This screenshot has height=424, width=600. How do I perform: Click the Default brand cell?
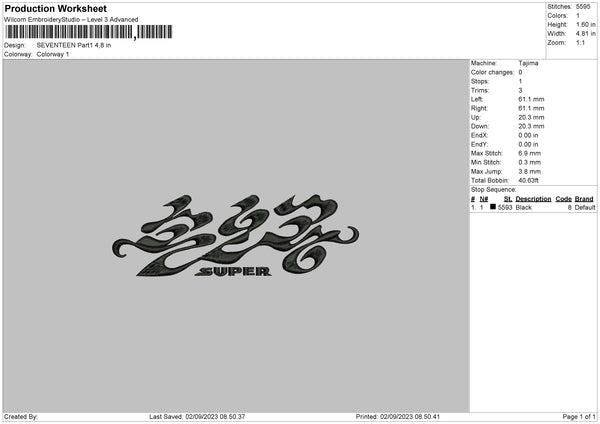[585, 207]
